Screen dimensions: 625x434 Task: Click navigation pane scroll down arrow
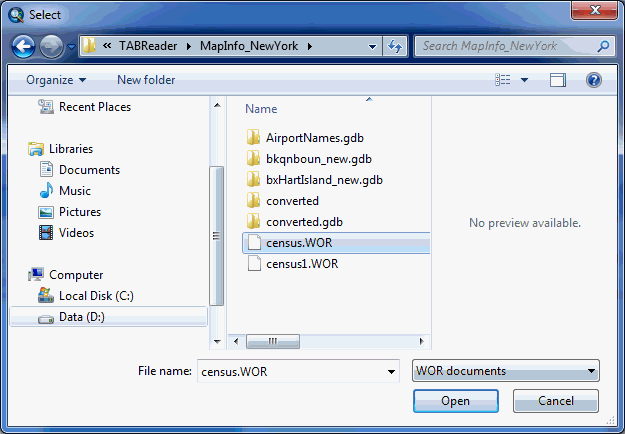pyautogui.click(x=217, y=342)
